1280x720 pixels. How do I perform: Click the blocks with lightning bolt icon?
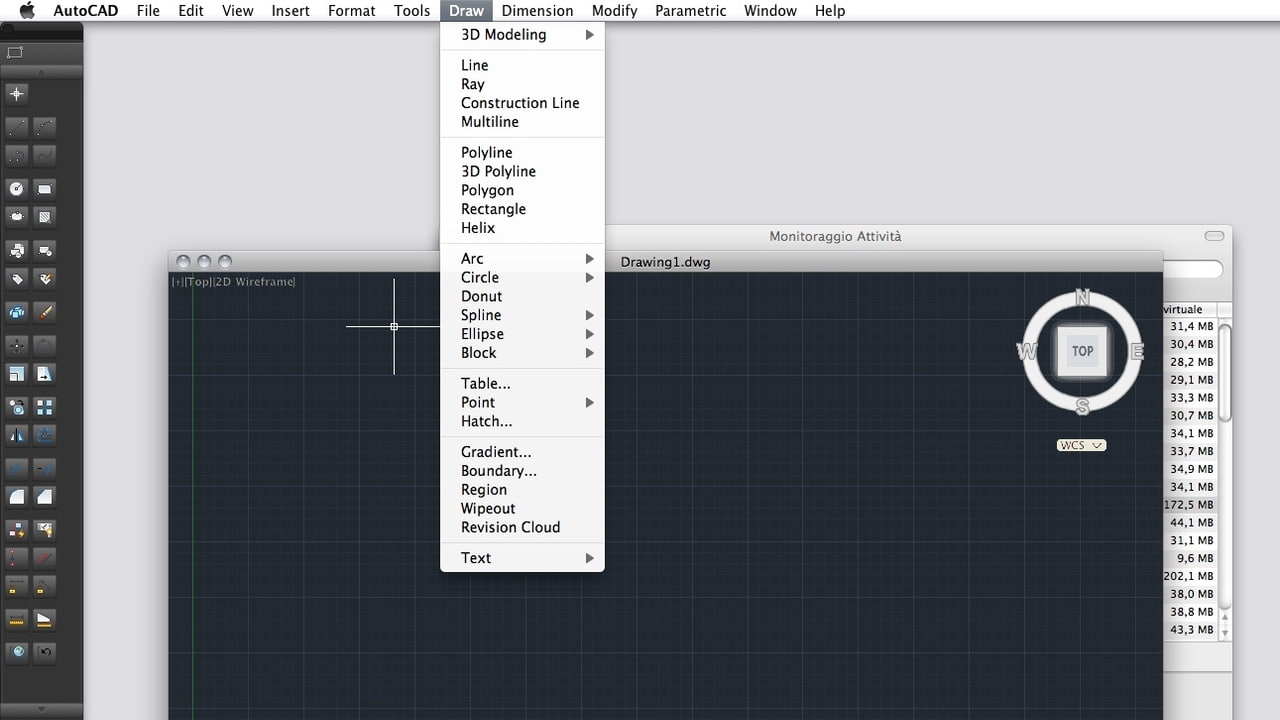pyautogui.click(x=17, y=529)
